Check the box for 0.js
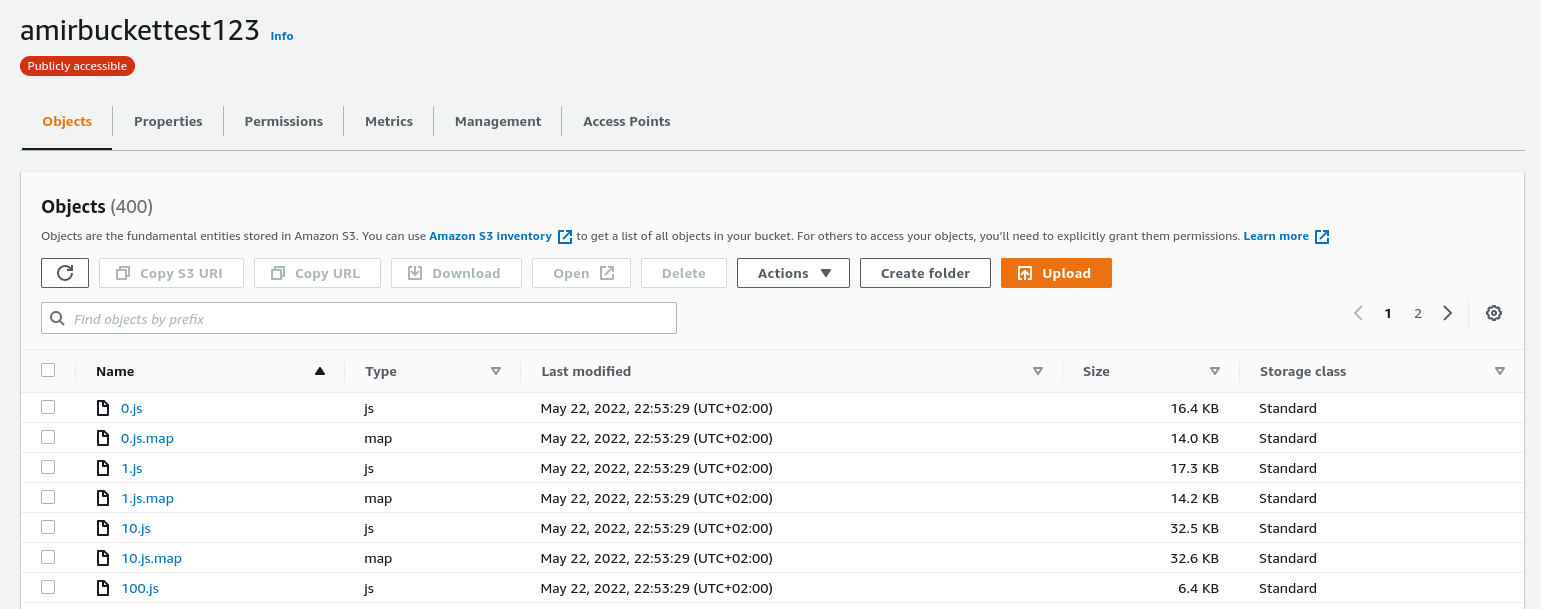The width and height of the screenshot is (1541, 609). click(x=48, y=407)
